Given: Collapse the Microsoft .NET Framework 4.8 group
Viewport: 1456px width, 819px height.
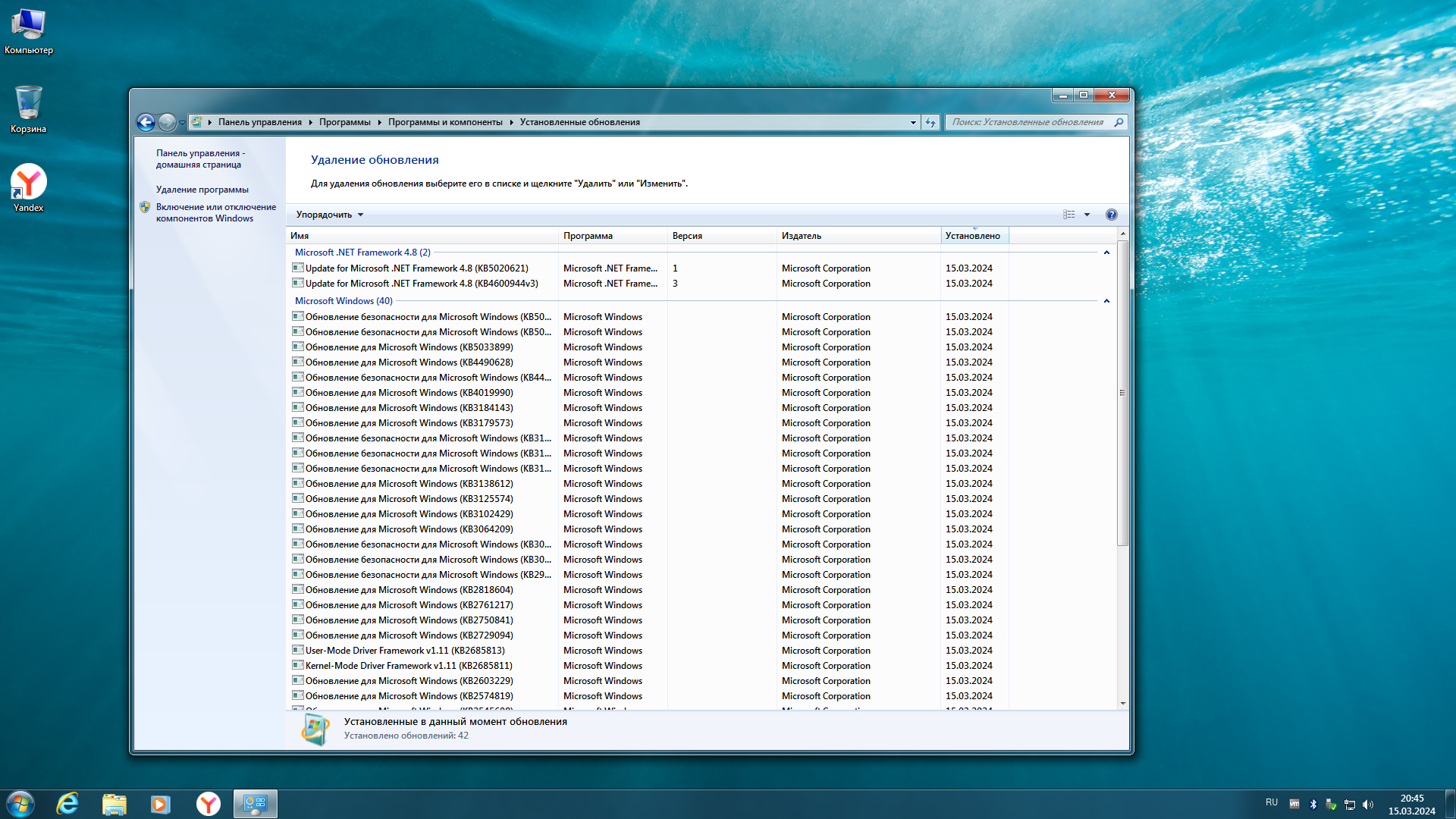Looking at the screenshot, I should [1106, 253].
